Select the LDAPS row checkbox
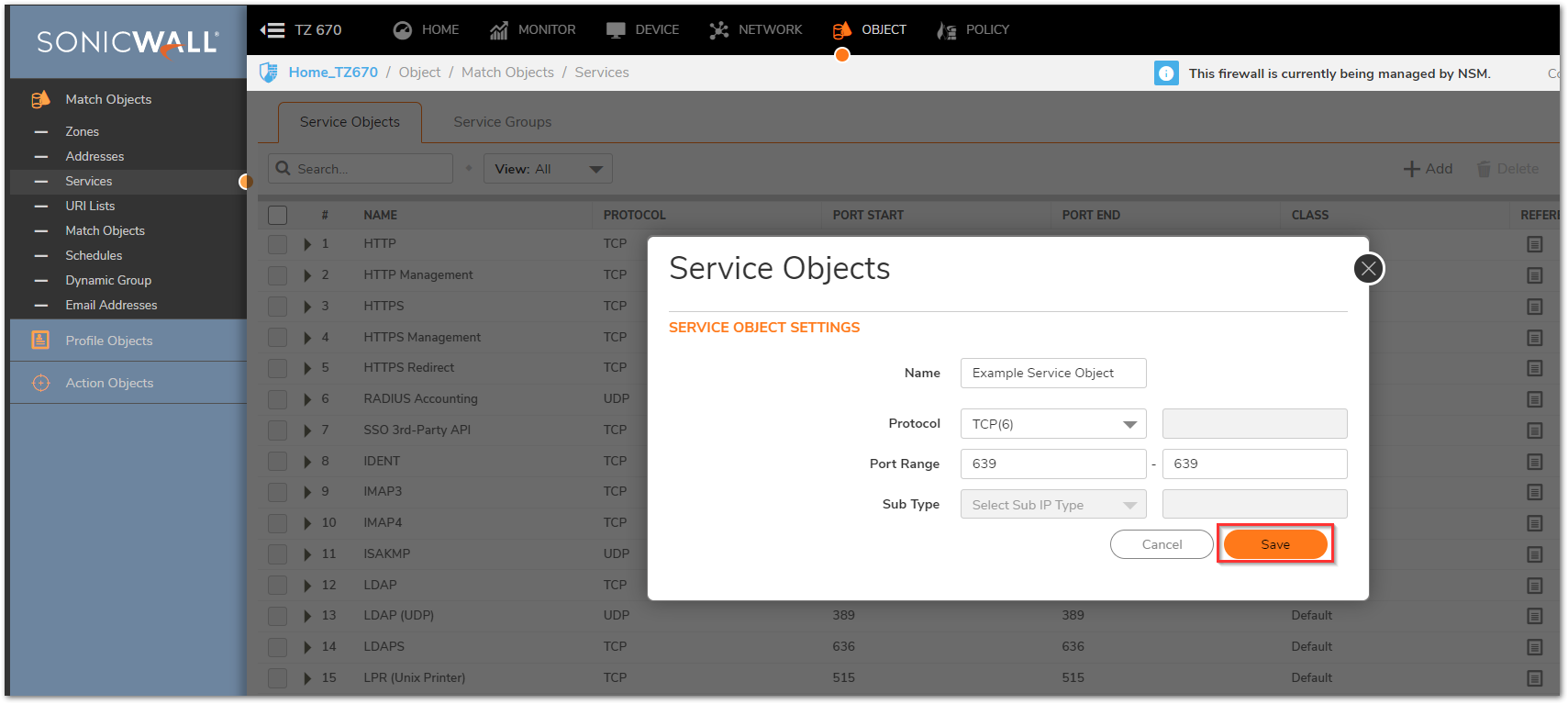This screenshot has height=704, width=1568. 277,647
